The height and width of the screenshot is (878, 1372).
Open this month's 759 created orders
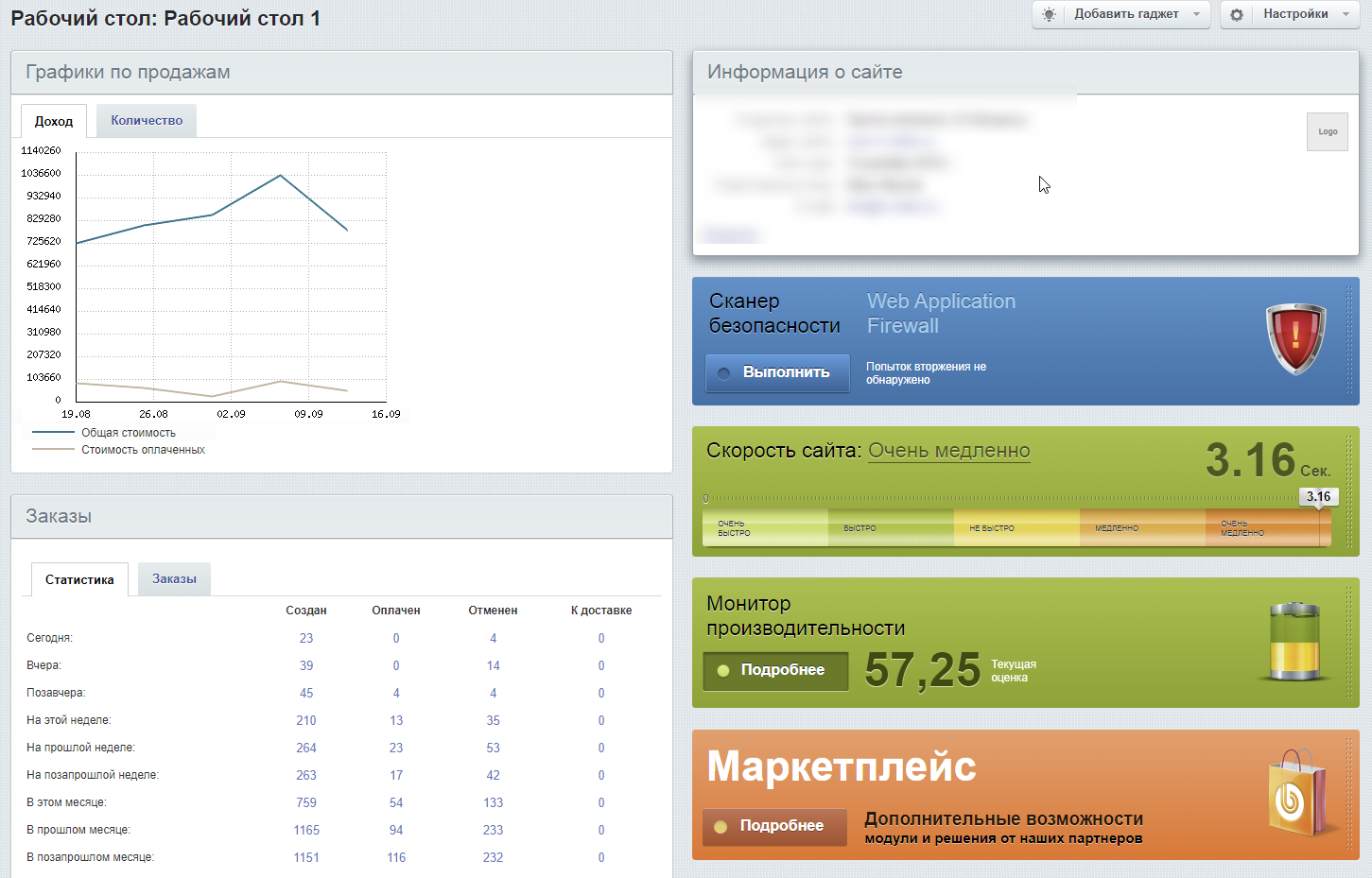(x=306, y=802)
